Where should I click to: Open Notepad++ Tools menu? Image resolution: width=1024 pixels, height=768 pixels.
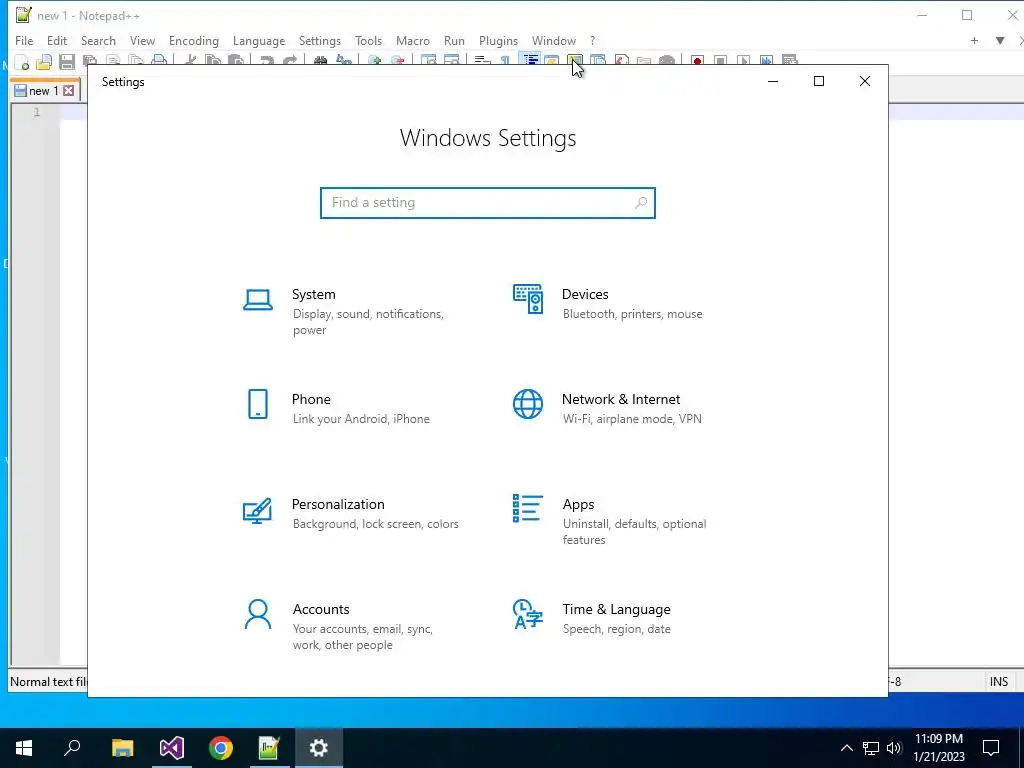tap(368, 40)
